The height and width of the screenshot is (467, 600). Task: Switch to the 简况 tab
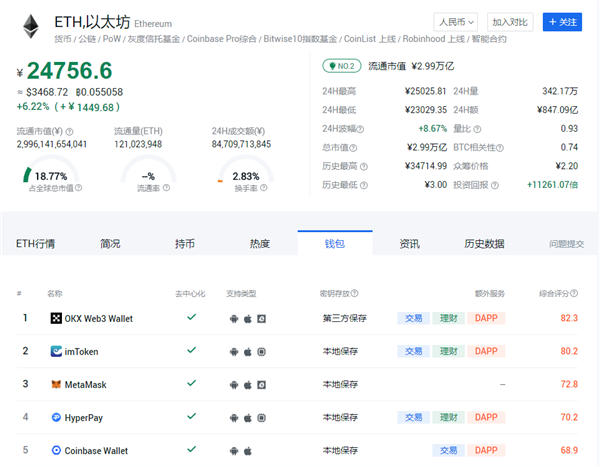pyautogui.click(x=110, y=243)
